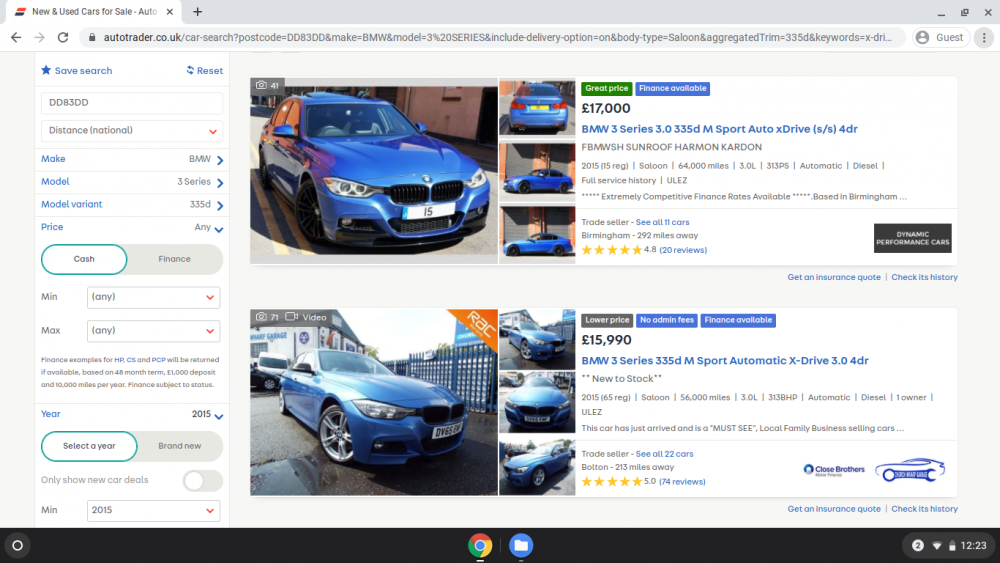The height and width of the screenshot is (563, 1000).
Task: Choose the Select a year option
Action: (89, 446)
